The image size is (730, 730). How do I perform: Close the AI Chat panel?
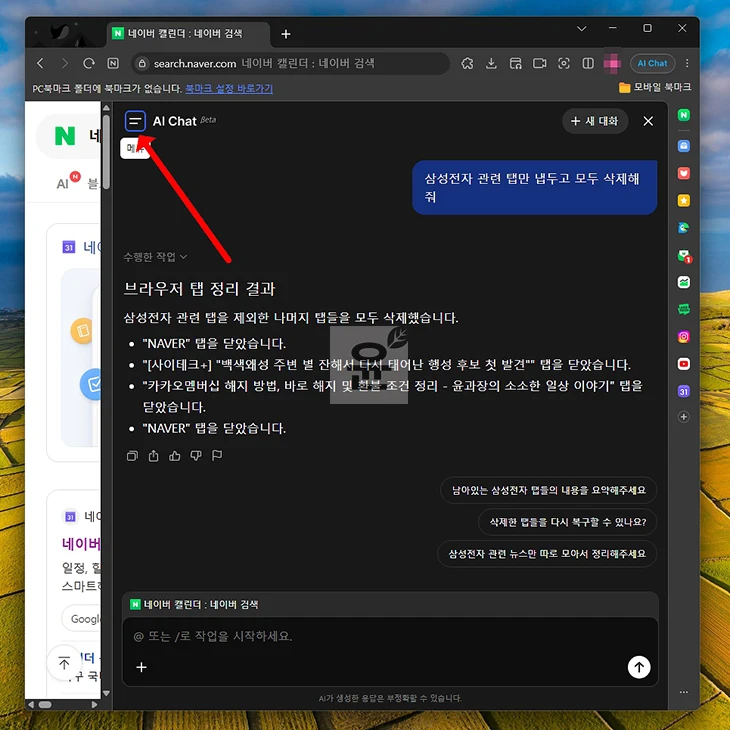pos(648,121)
